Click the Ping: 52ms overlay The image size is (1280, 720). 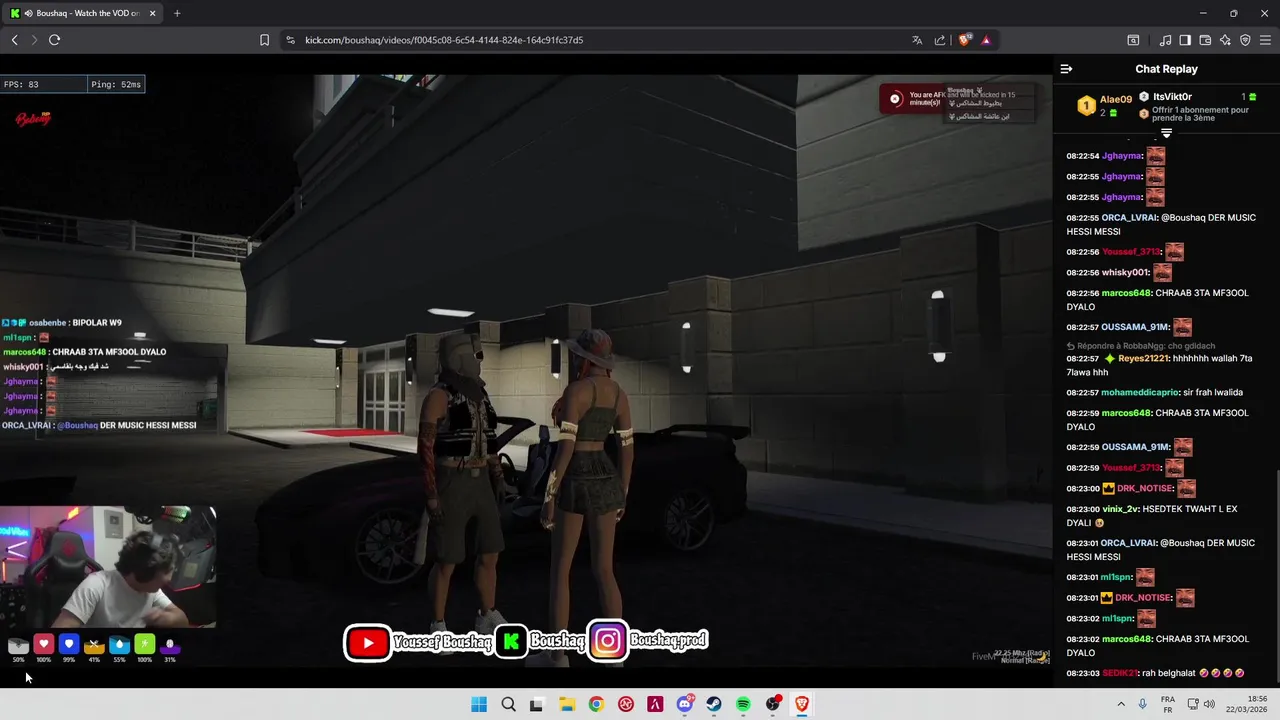pos(115,85)
